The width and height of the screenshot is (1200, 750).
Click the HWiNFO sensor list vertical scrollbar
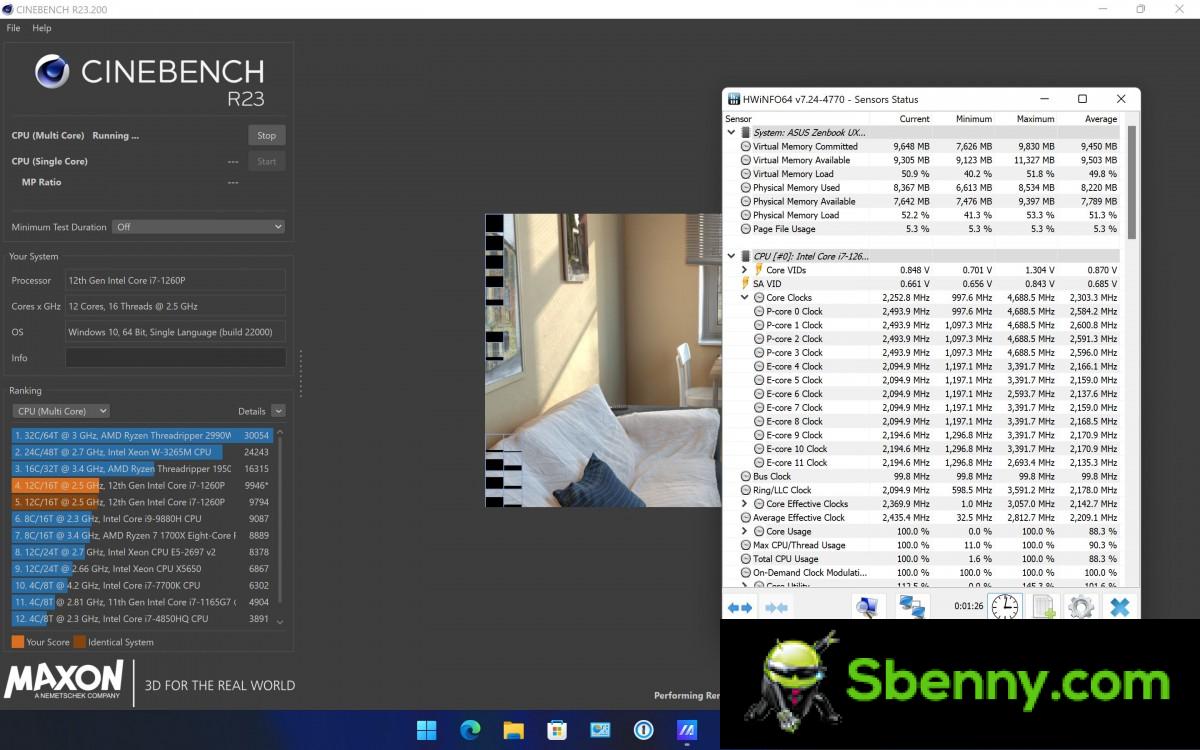1132,182
